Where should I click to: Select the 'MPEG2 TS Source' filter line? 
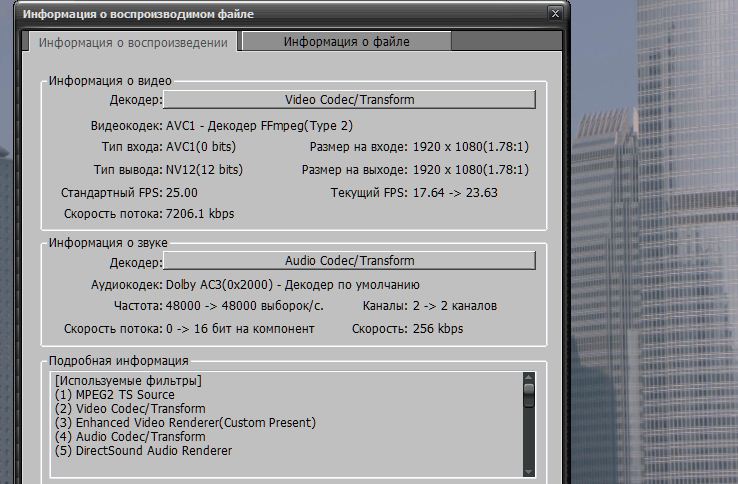pyautogui.click(x=115, y=395)
